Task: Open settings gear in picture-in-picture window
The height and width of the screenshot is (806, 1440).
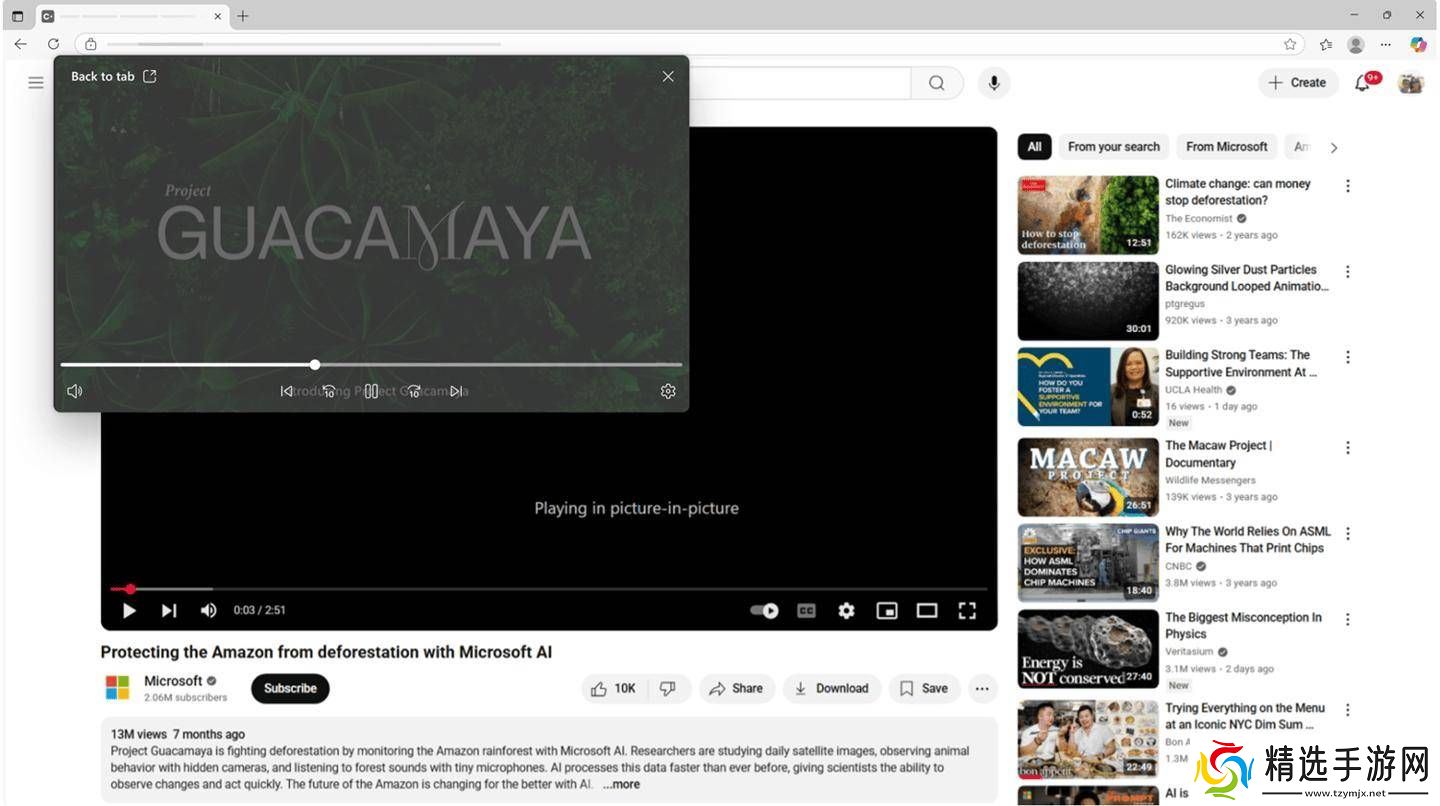Action: coord(668,391)
